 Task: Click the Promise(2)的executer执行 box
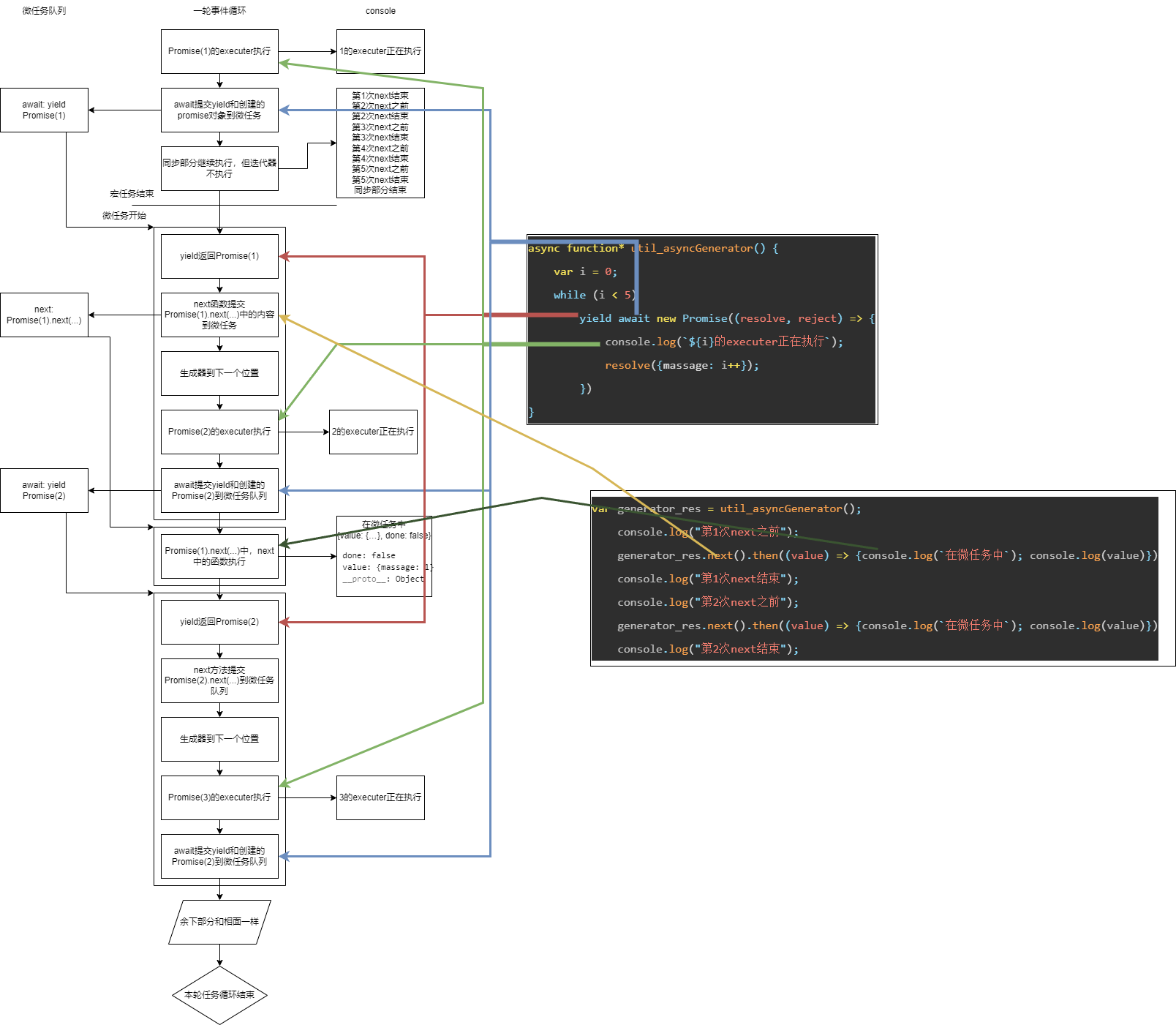pos(219,432)
